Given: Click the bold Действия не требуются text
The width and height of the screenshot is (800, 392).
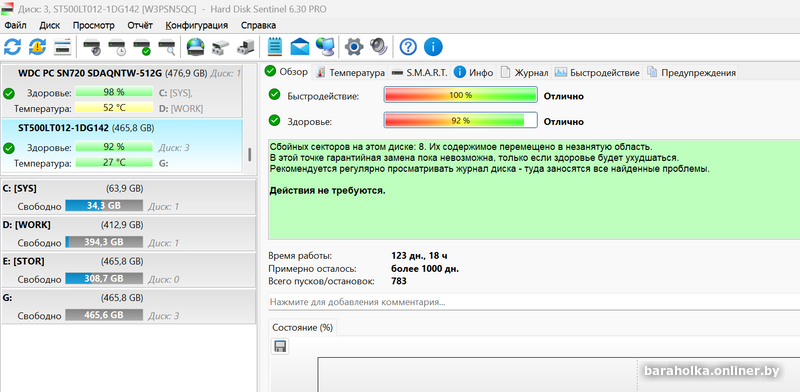Looking at the screenshot, I should coord(328,190).
